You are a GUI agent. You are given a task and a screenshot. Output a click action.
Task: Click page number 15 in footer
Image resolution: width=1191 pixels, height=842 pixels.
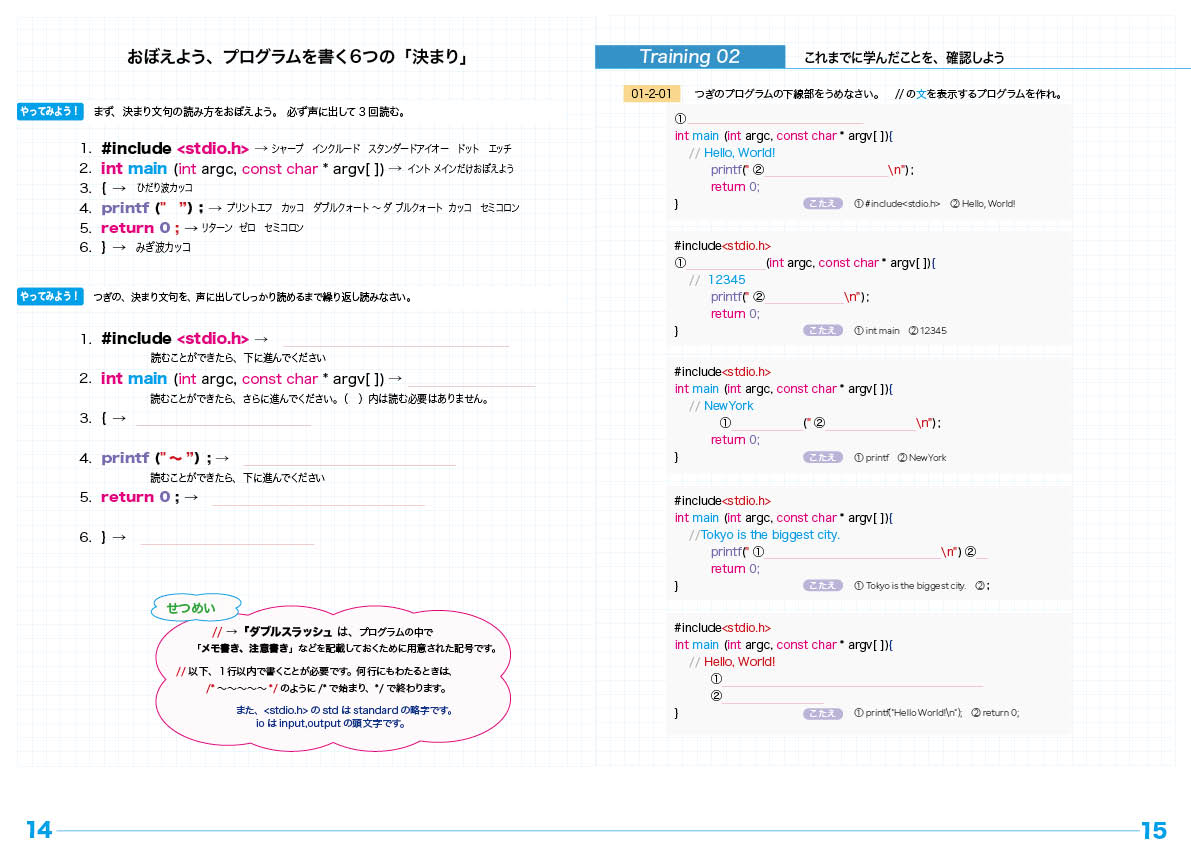tap(1153, 829)
